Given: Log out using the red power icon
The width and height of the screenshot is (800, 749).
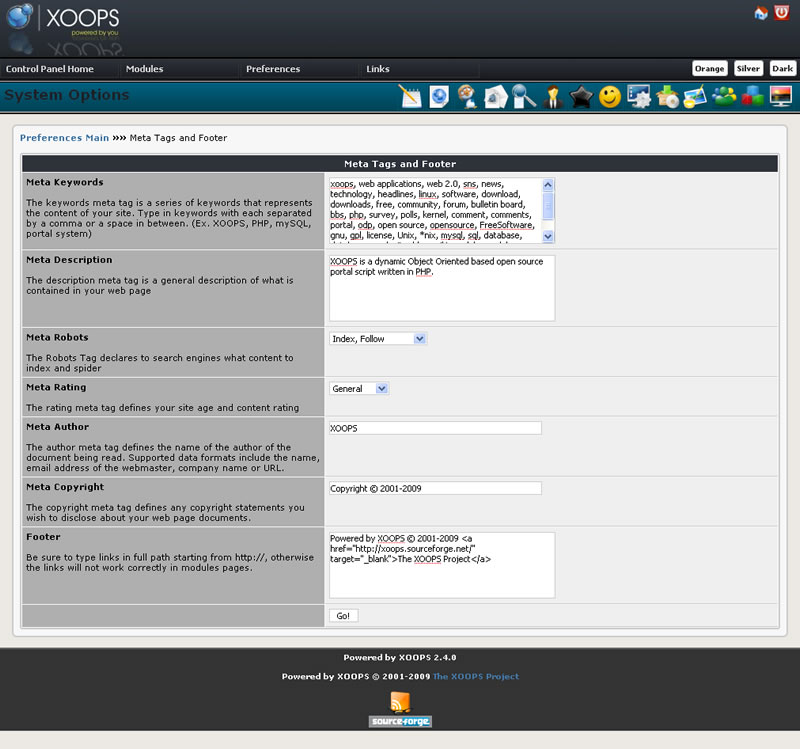Looking at the screenshot, I should pos(782,12).
